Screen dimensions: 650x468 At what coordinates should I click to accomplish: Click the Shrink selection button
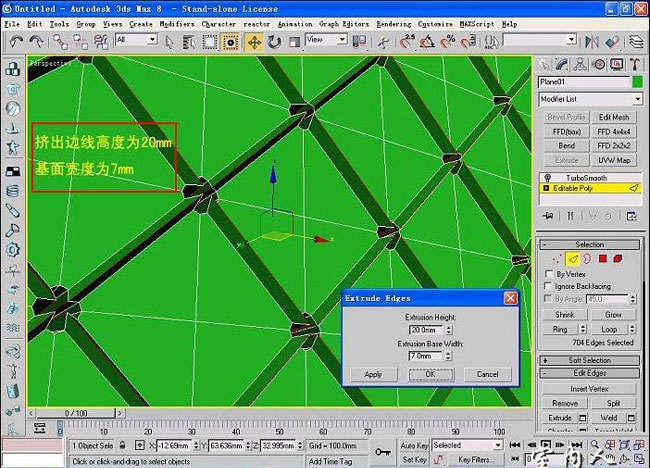(x=565, y=315)
